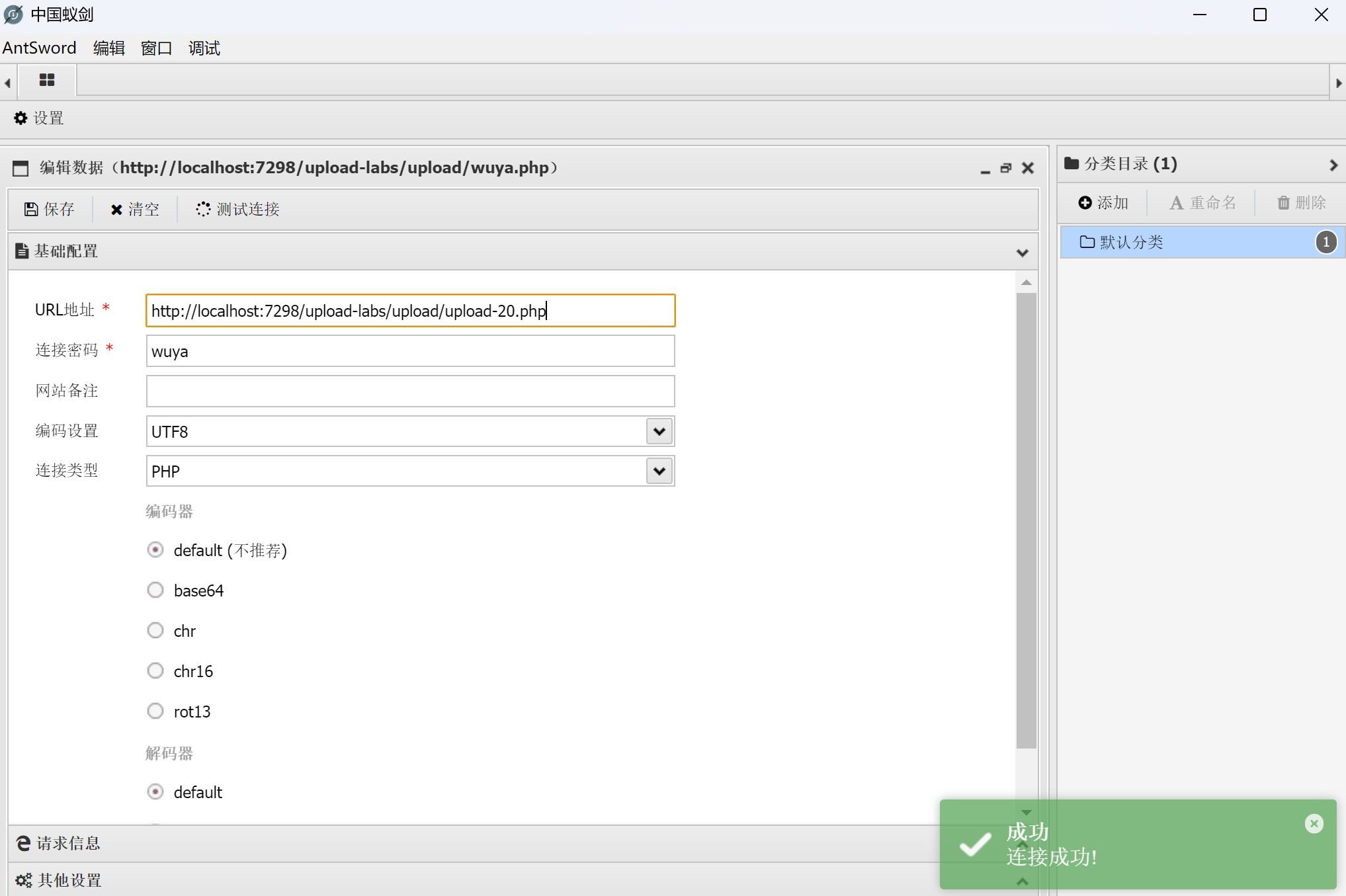Open the 编辑 menu
Screen dimensions: 1346x896
tap(108, 48)
